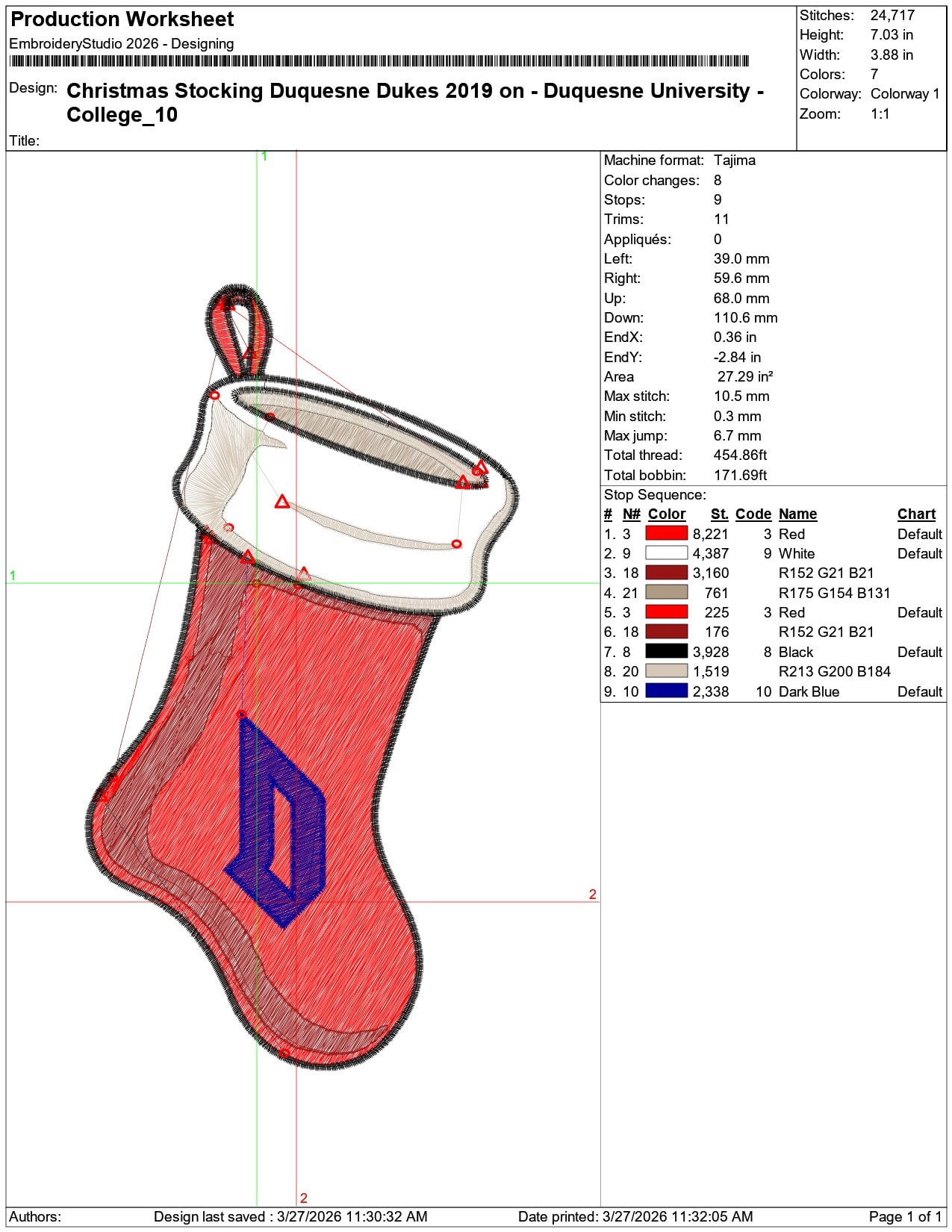Click the beige swatch in row 8
952x1232 pixels.
[x=666, y=671]
